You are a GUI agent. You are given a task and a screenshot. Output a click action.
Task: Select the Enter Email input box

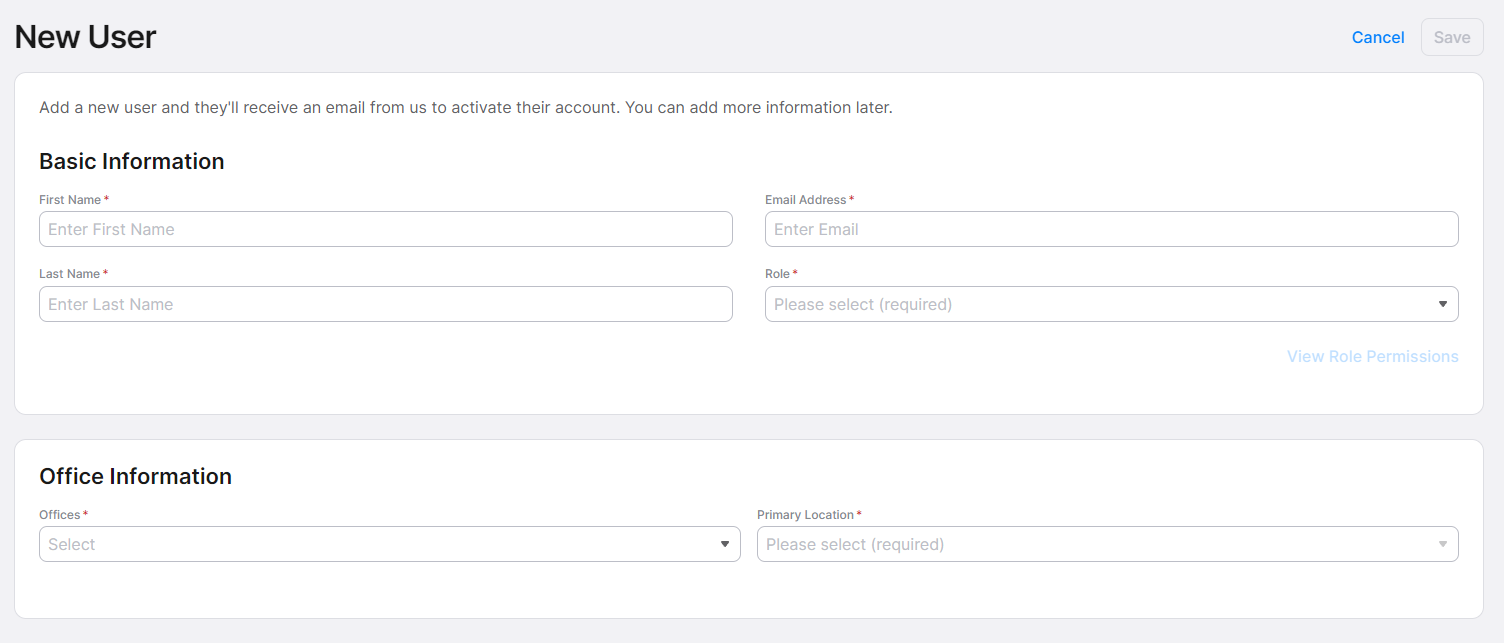(1110, 229)
